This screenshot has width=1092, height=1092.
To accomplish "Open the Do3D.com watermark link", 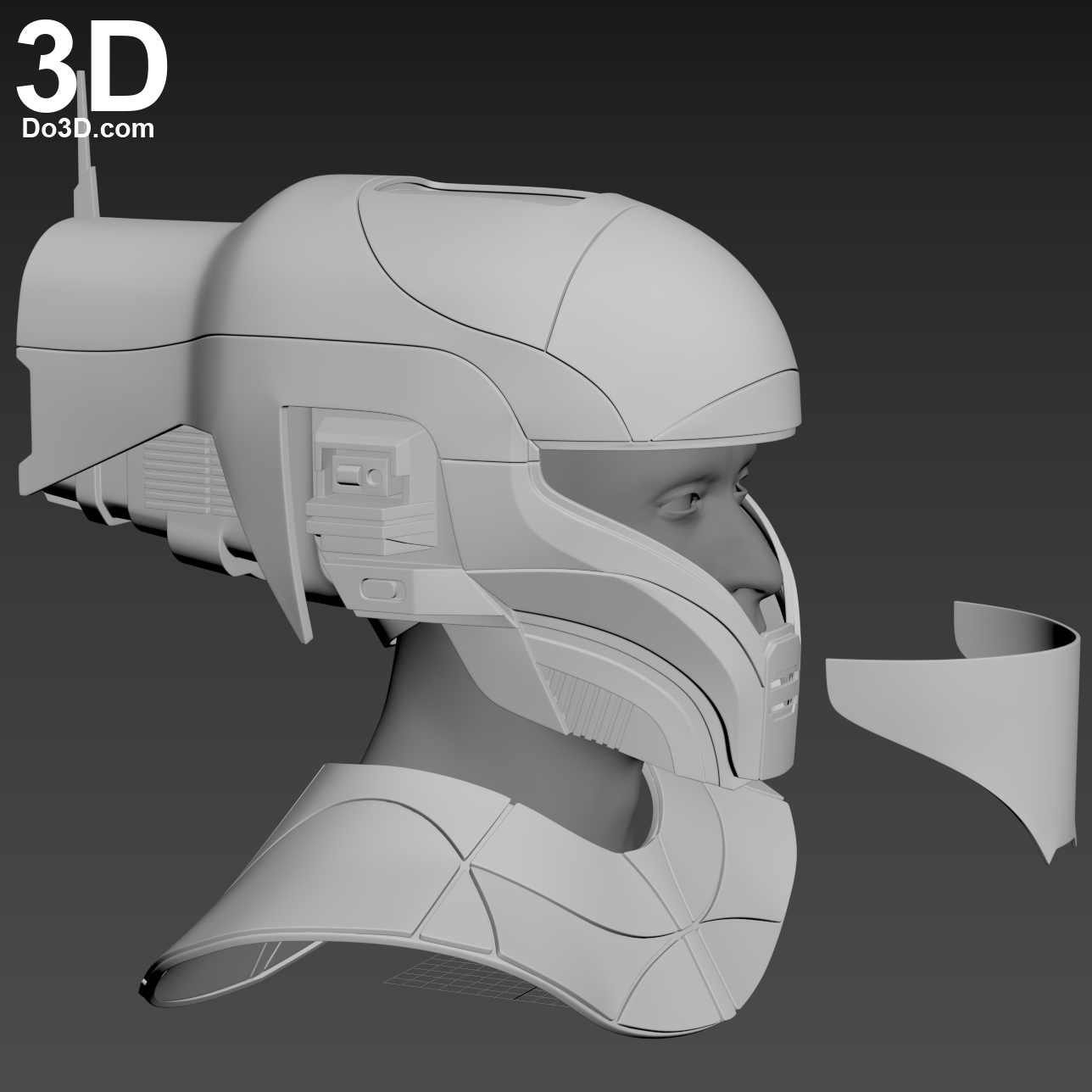I will [x=87, y=129].
